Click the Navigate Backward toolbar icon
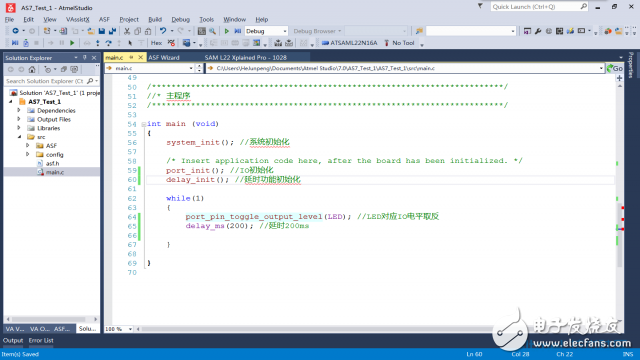Viewport: 640px width, 360px height. click(16, 31)
